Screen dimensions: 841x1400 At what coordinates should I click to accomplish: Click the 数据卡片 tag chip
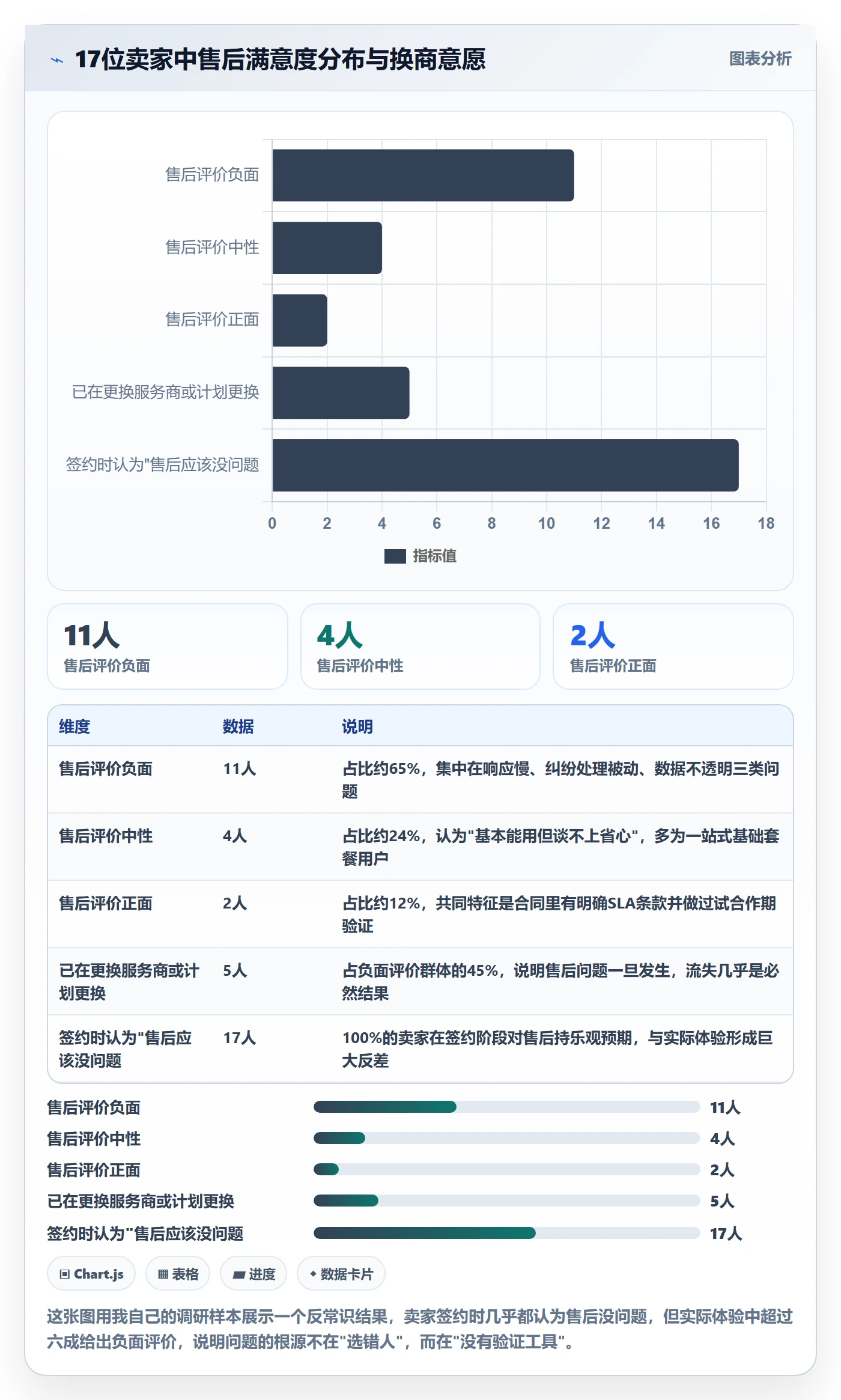pos(341,1274)
